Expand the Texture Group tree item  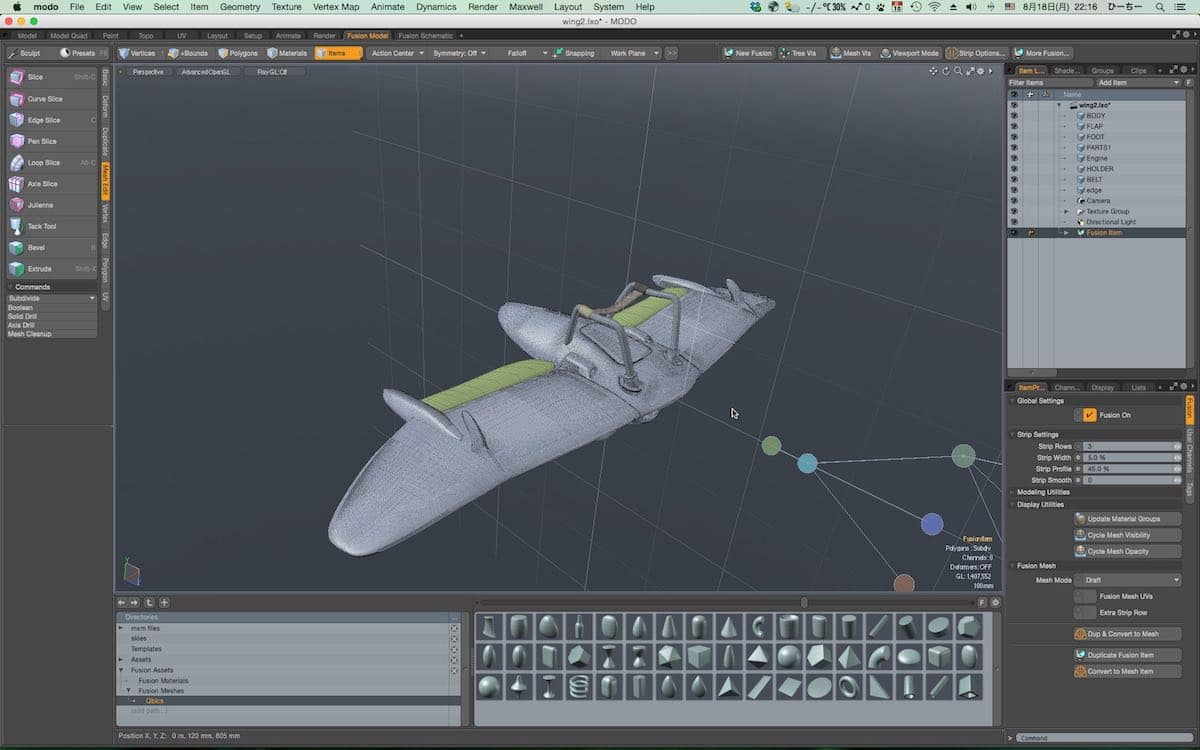(x=1066, y=212)
